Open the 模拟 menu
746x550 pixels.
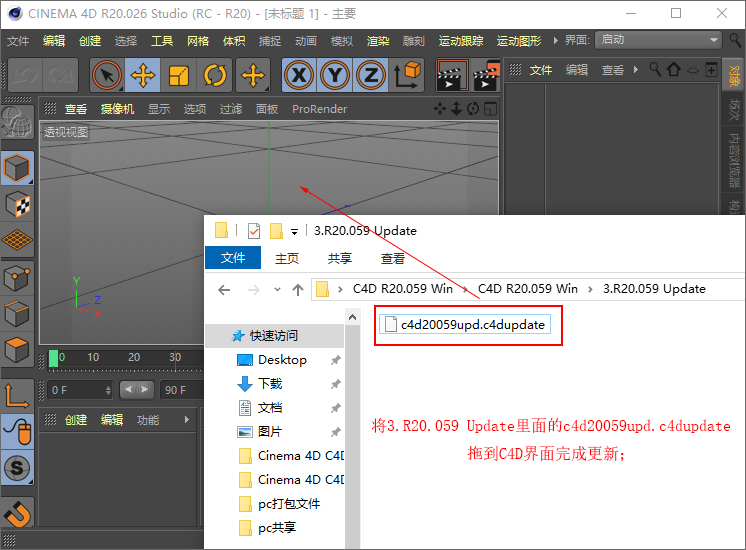tap(342, 41)
